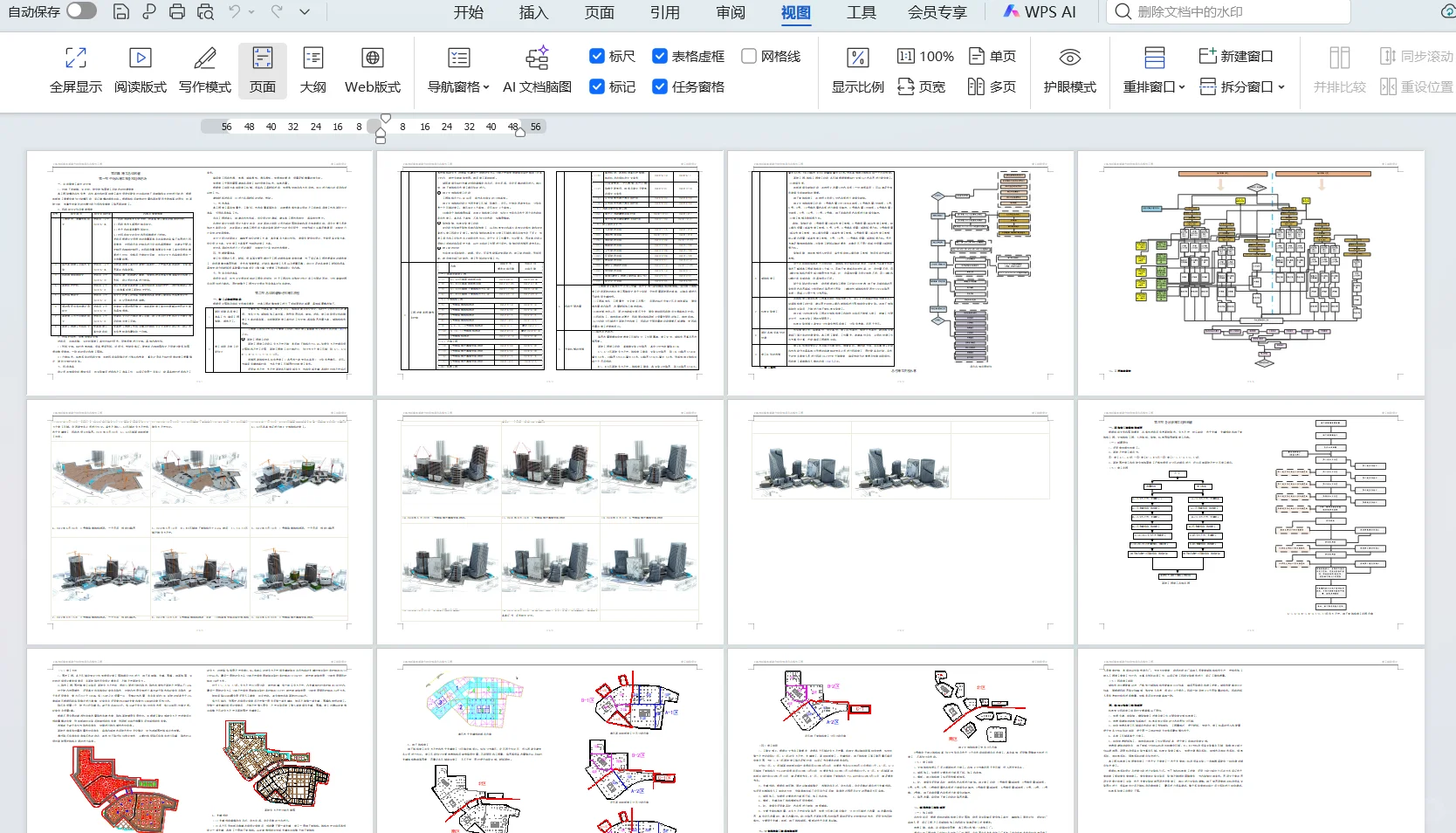Switch to 大纲 outline view
Image resolution: width=1456 pixels, height=833 pixels.
coord(313,72)
